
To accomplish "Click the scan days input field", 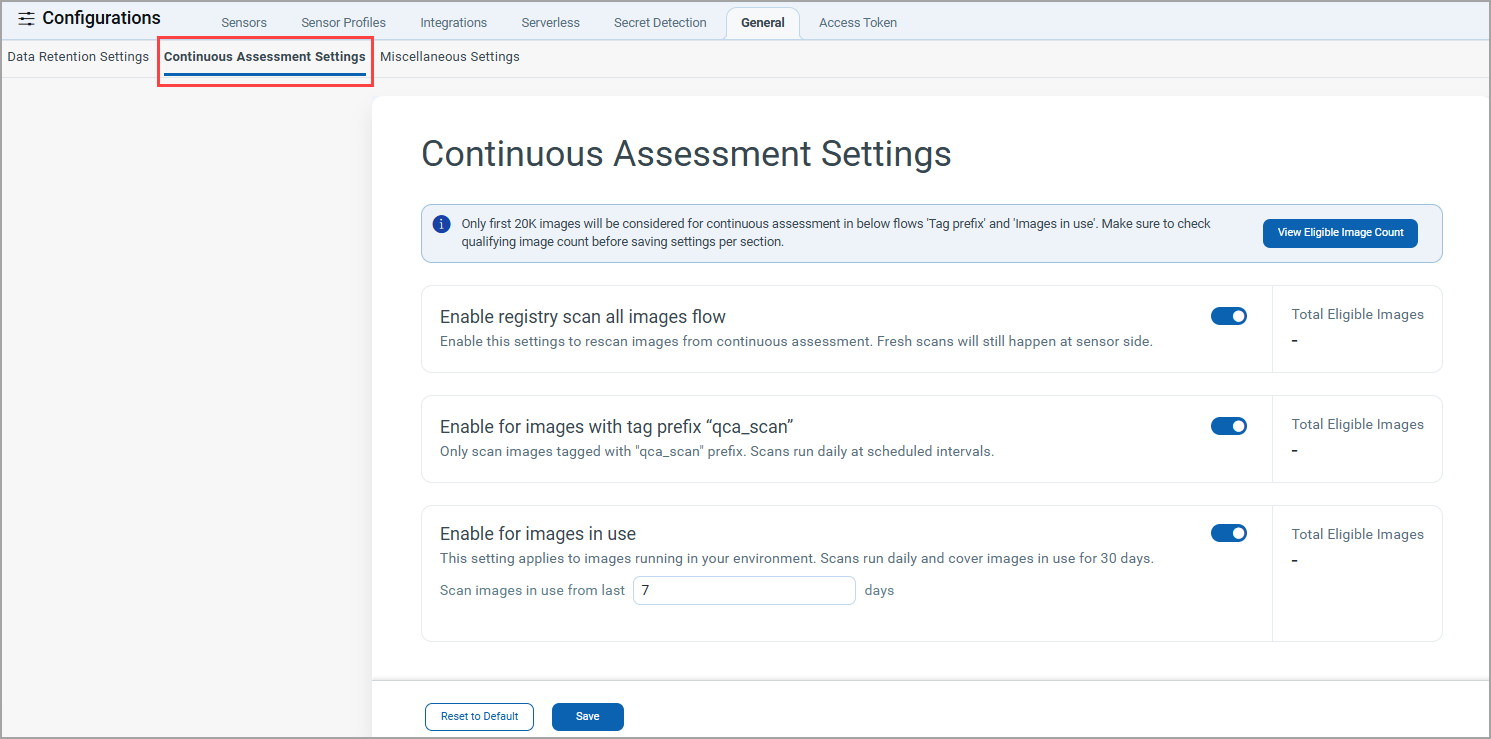I will point(744,591).
